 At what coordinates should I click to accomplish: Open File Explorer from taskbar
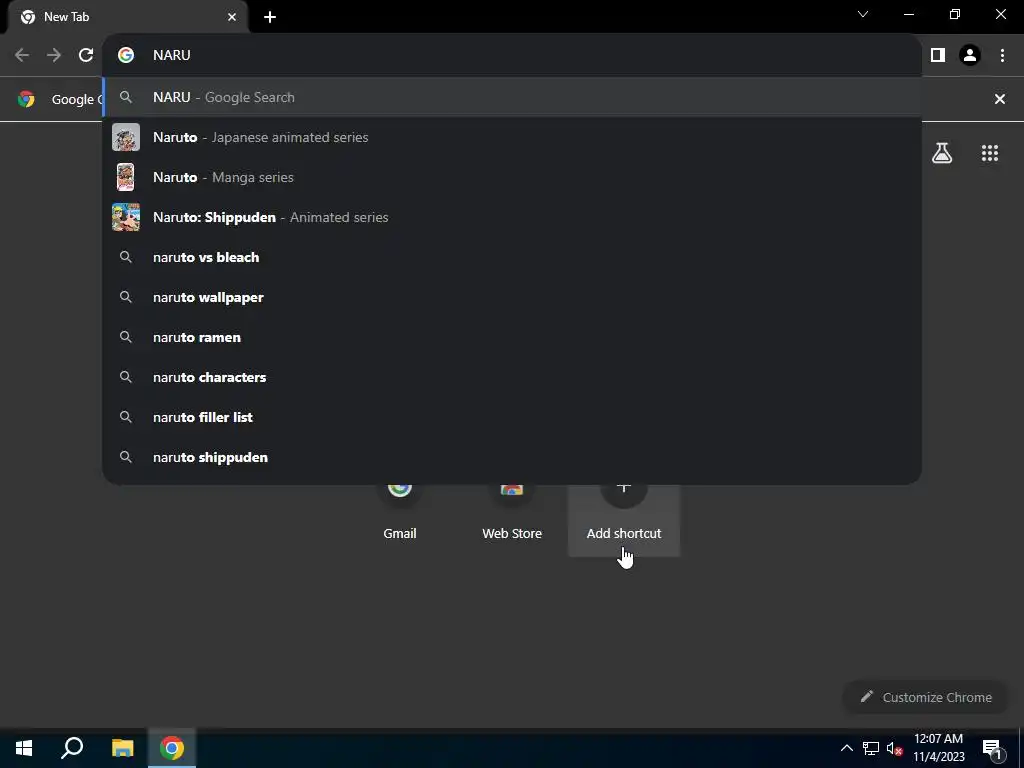[122, 748]
